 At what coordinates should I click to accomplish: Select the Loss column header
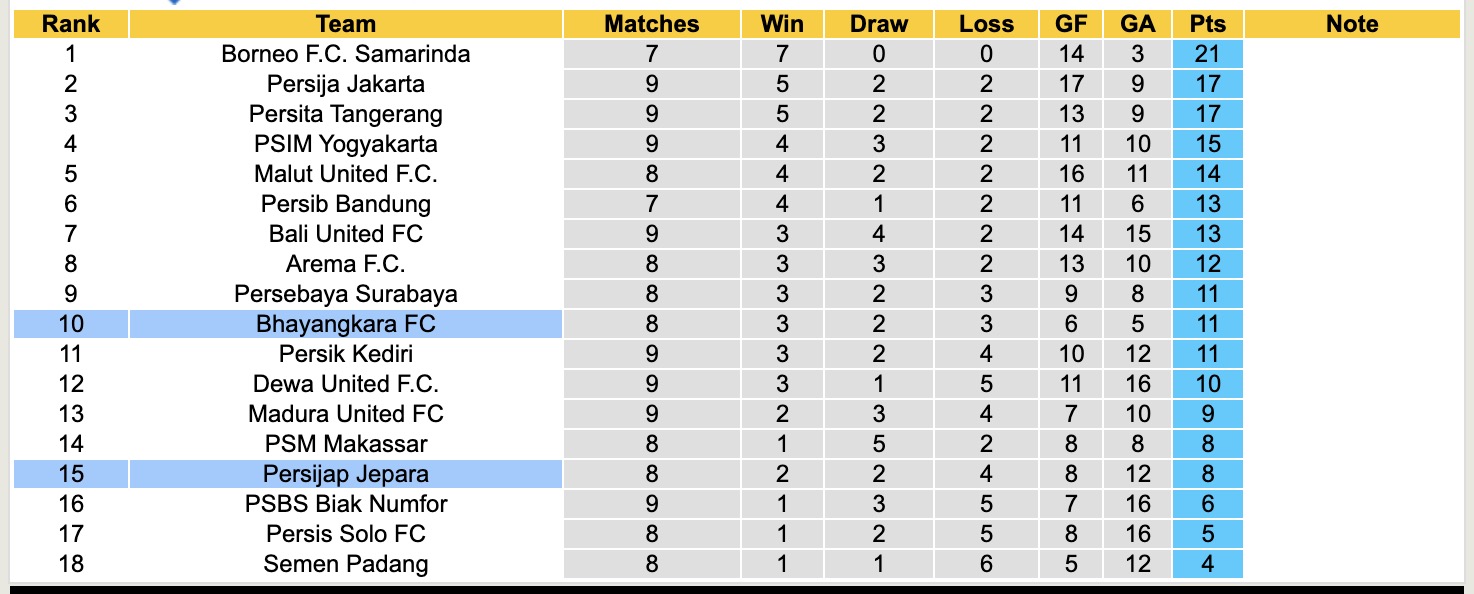[x=986, y=24]
